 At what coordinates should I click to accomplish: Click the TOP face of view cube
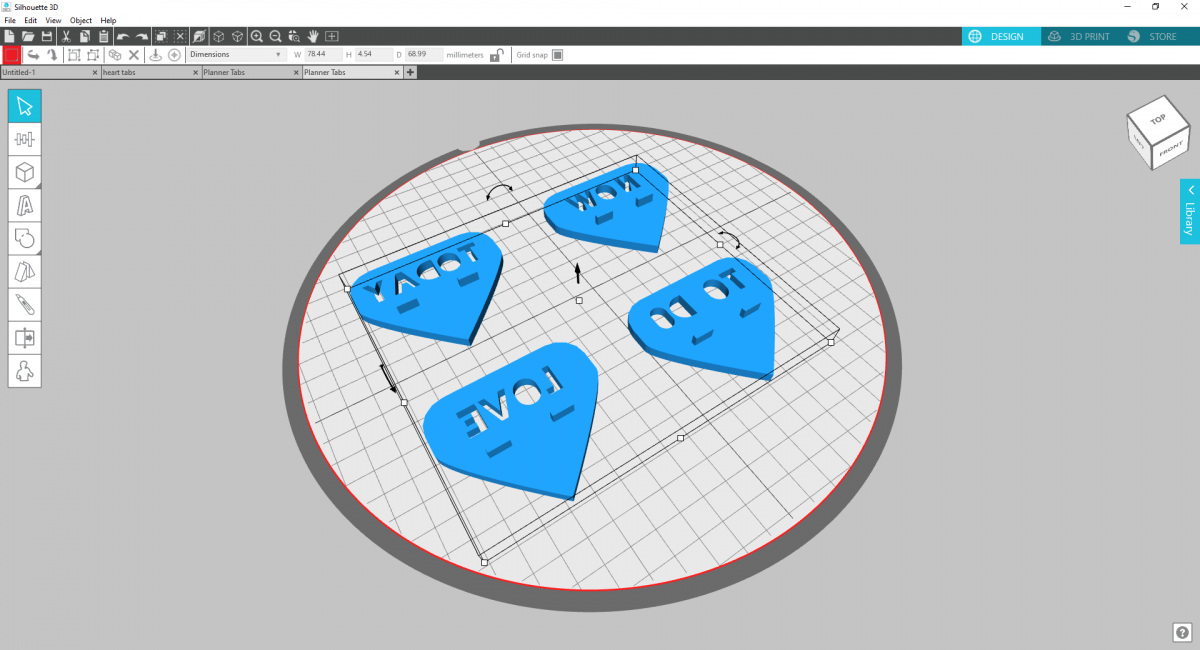point(1157,118)
